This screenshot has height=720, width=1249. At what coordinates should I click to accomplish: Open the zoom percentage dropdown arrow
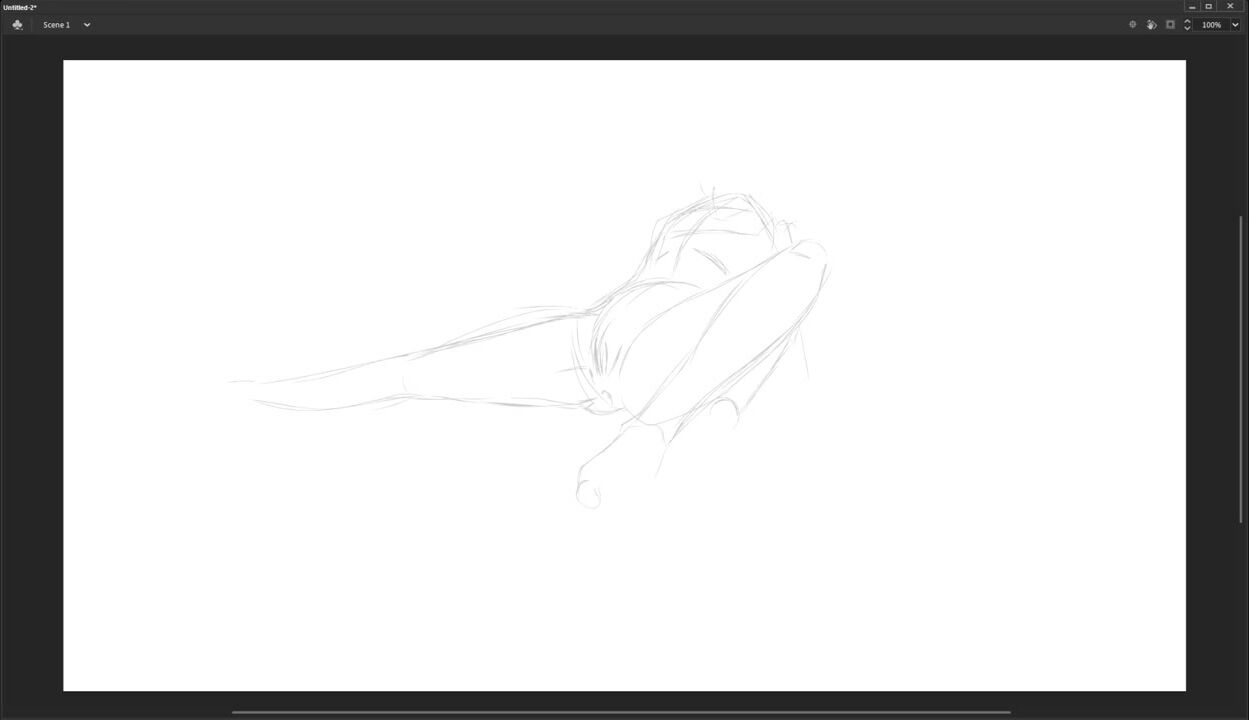(1235, 25)
